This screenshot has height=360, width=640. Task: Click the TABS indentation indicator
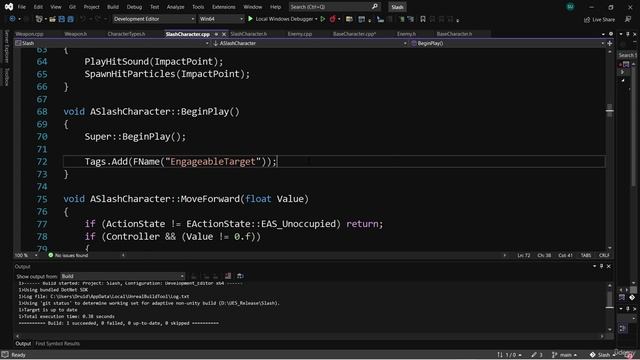(586, 256)
